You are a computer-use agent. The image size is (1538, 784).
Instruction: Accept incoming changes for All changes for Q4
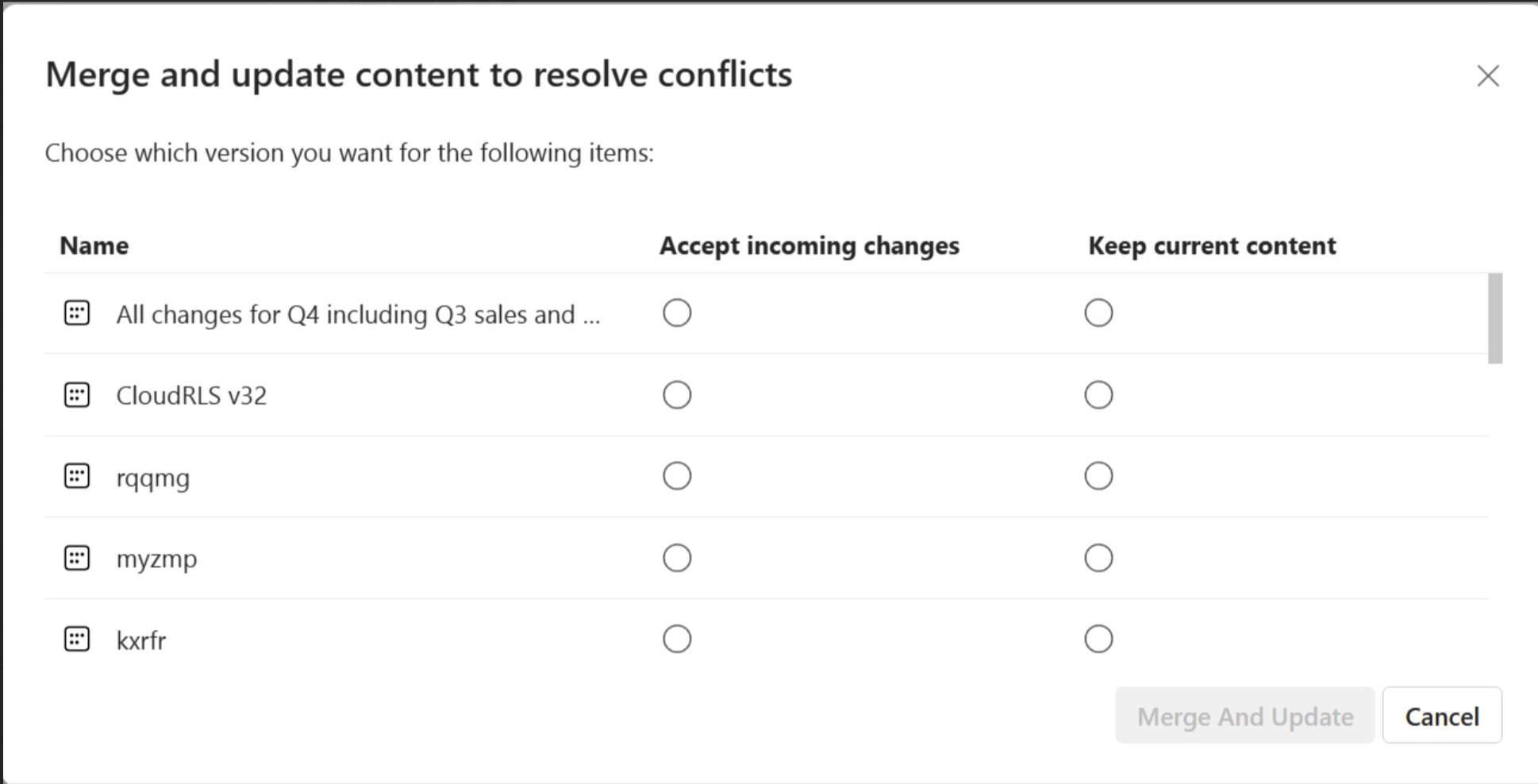click(x=677, y=313)
